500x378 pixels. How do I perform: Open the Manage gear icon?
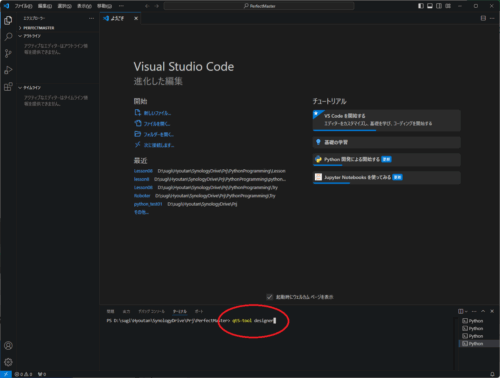coord(8,362)
